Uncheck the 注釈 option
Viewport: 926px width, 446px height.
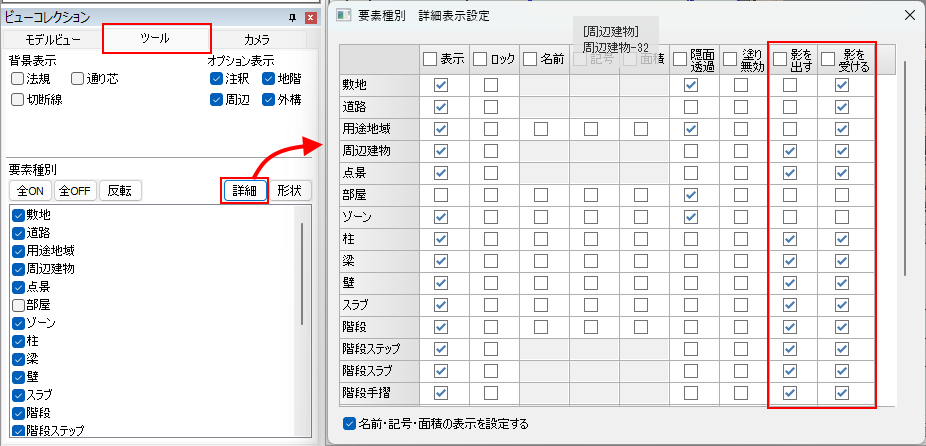[x=217, y=78]
